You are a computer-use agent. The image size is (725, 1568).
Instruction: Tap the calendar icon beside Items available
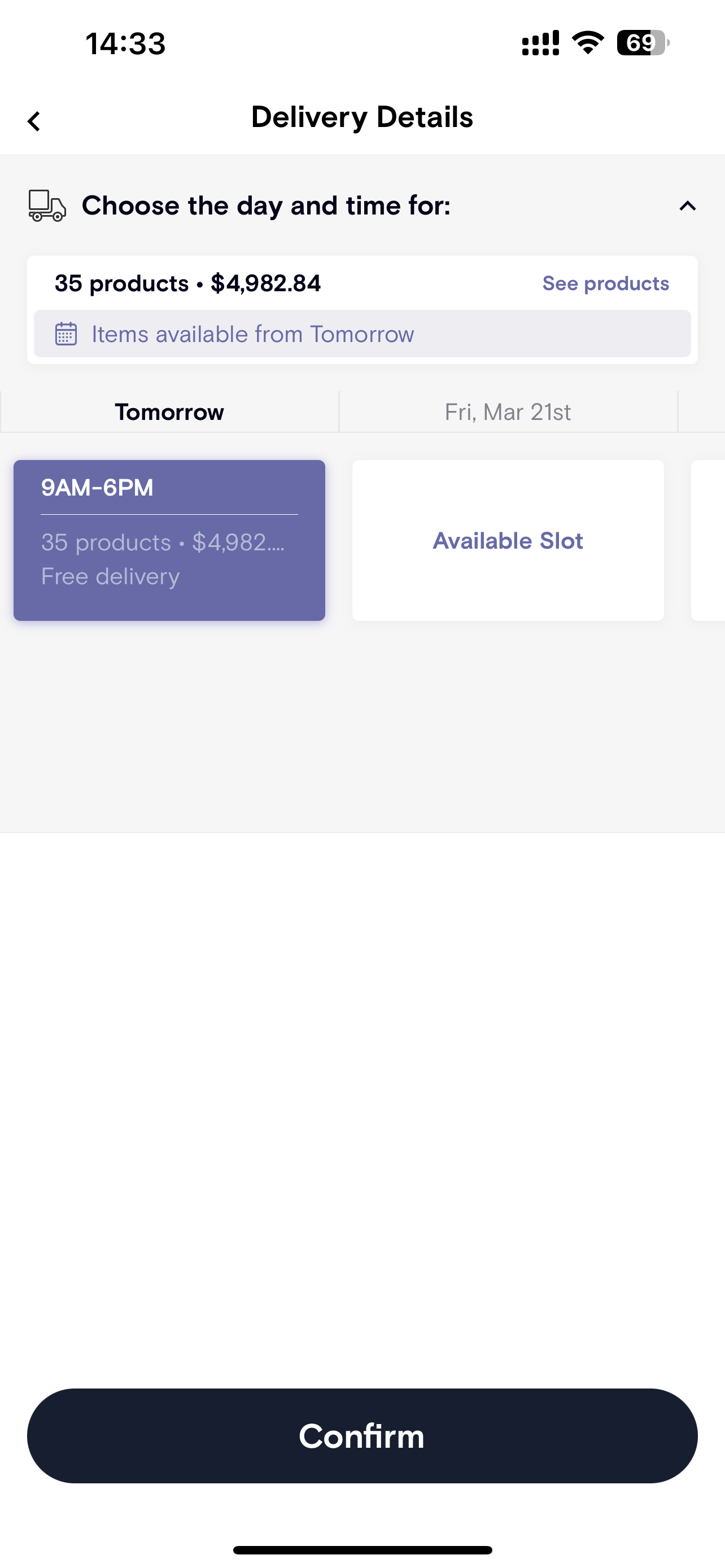point(65,334)
